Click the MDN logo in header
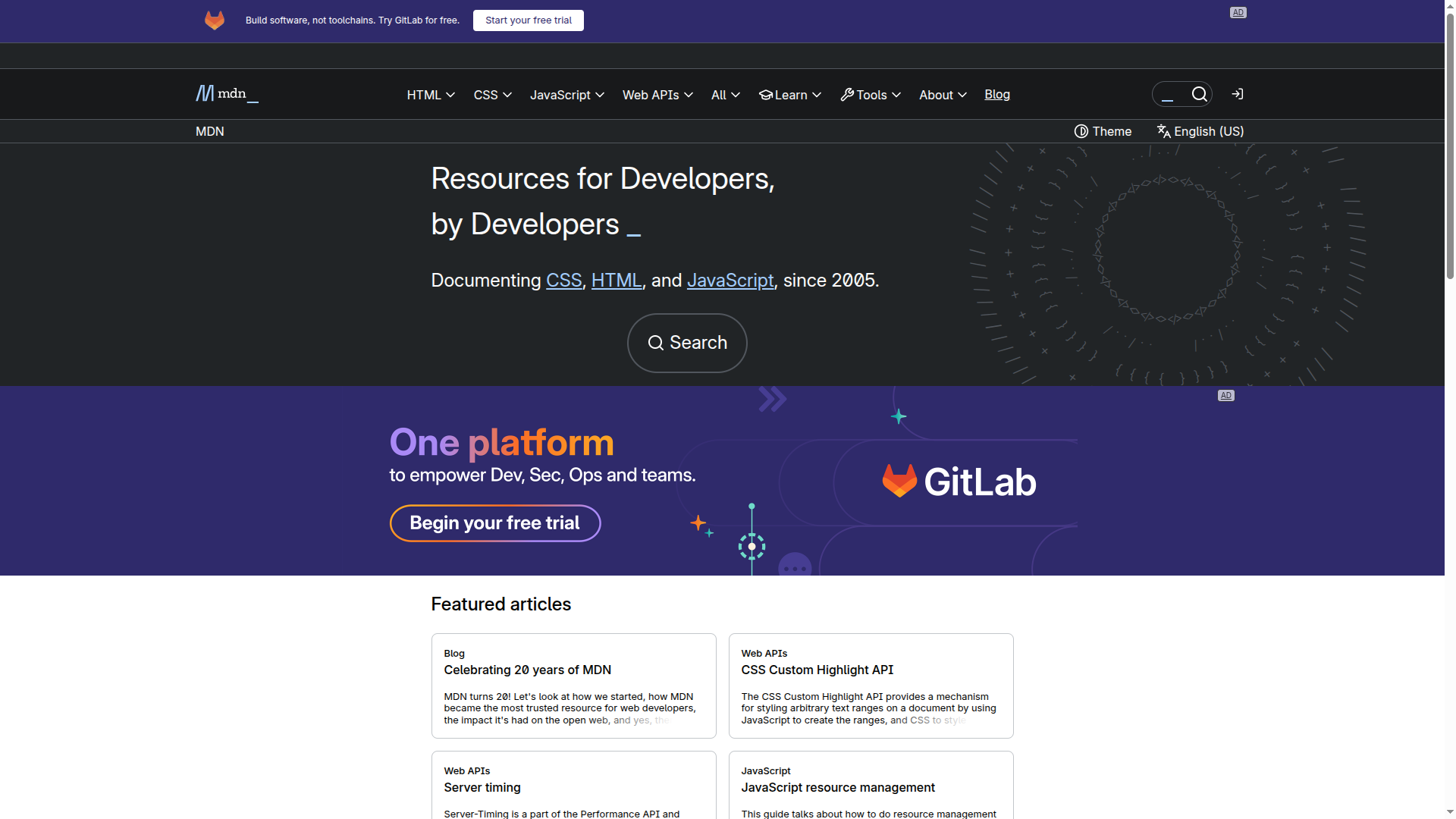 (226, 94)
